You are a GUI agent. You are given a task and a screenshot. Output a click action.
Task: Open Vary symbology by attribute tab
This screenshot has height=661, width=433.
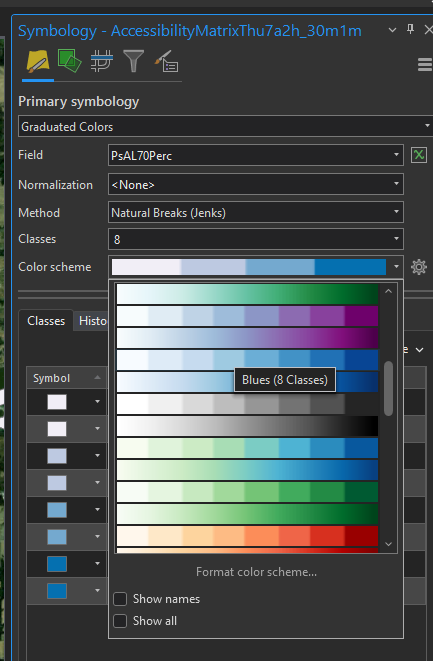click(69, 62)
